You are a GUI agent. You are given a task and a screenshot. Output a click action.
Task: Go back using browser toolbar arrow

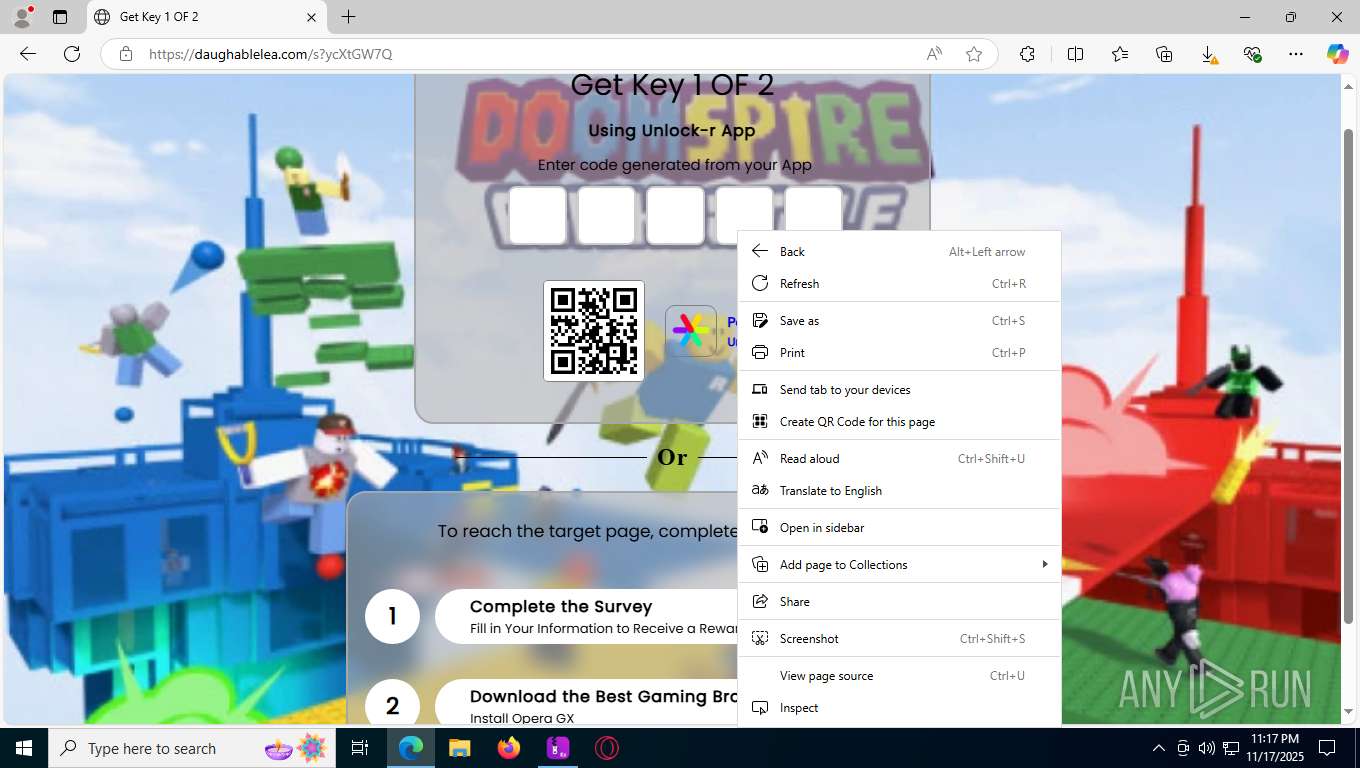(x=28, y=54)
